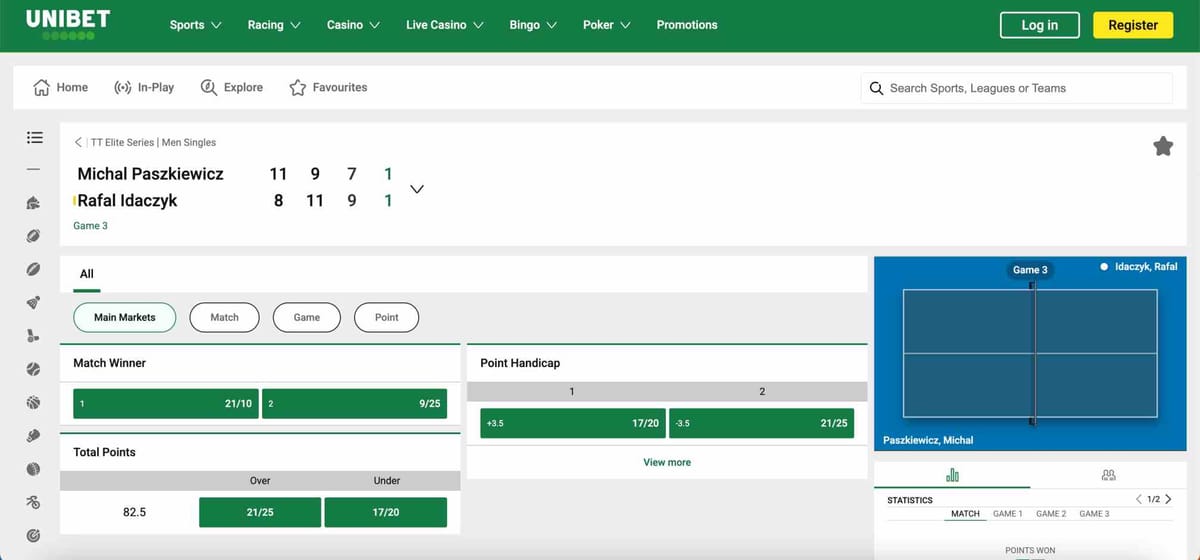This screenshot has height=560, width=1200.
Task: Select the boxing glove sidebar icon
Action: (x=34, y=435)
